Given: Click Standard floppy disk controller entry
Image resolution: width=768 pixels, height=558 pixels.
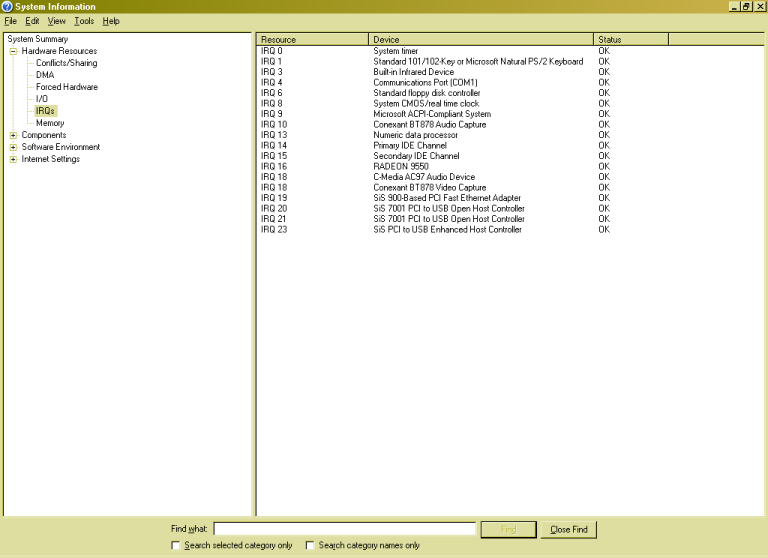Looking at the screenshot, I should (x=427, y=93).
